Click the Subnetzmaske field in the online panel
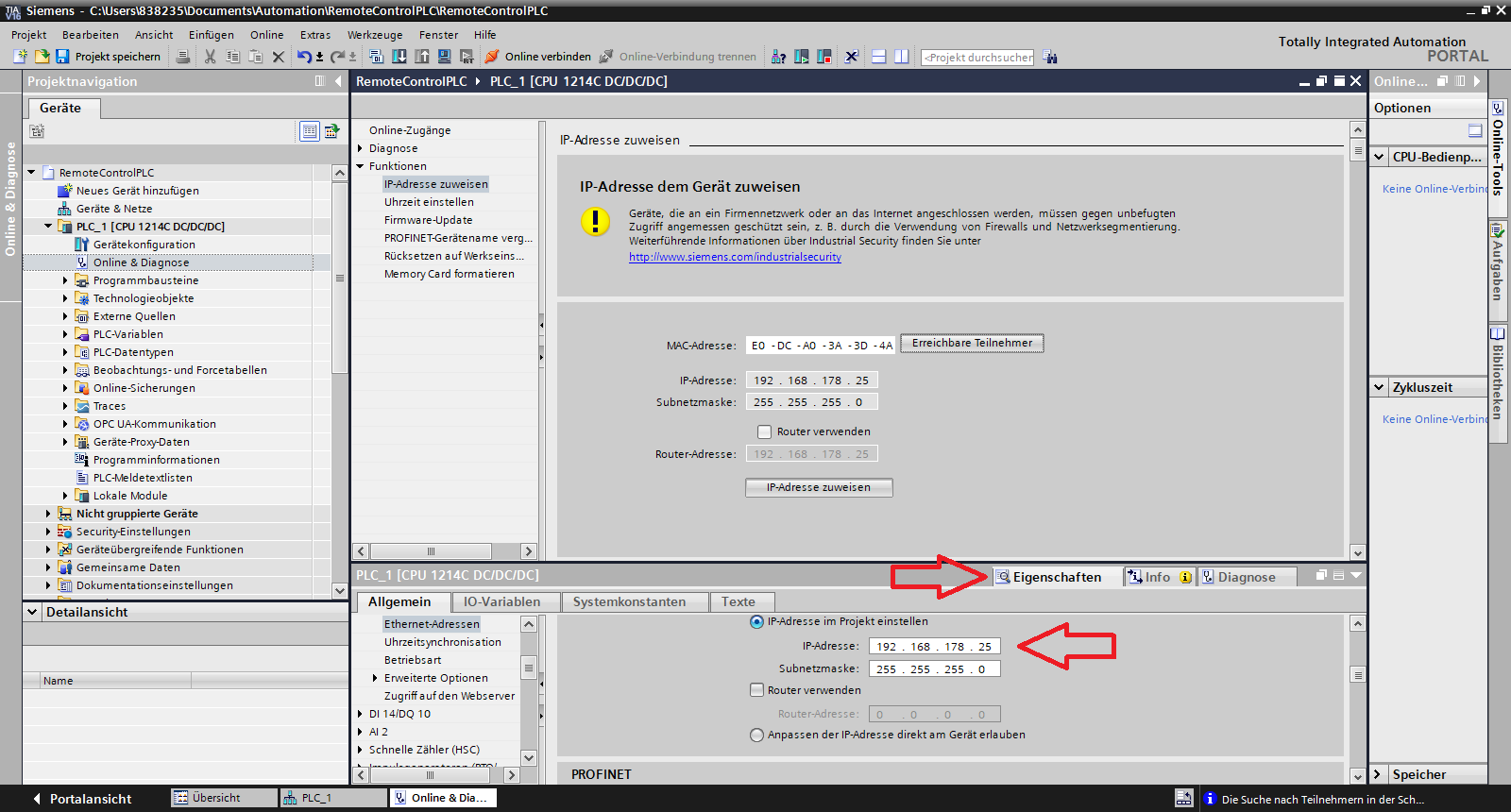 (812, 402)
